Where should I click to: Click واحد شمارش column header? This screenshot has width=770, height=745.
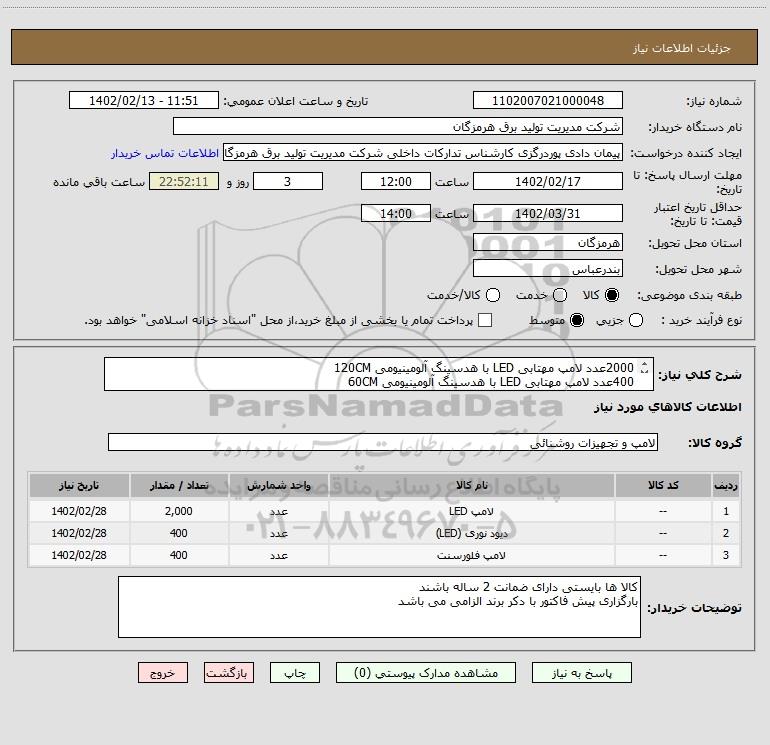click(278, 485)
